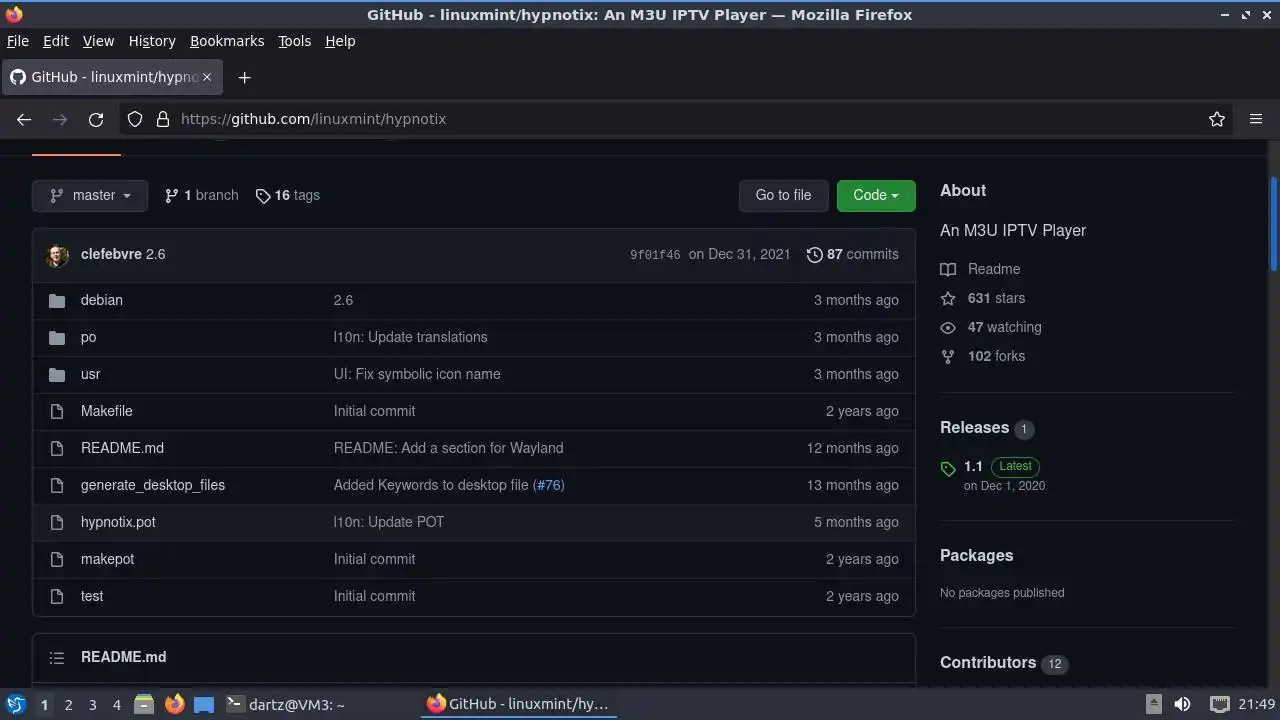Click the debian folder icon
This screenshot has height=720, width=1280.
click(57, 300)
